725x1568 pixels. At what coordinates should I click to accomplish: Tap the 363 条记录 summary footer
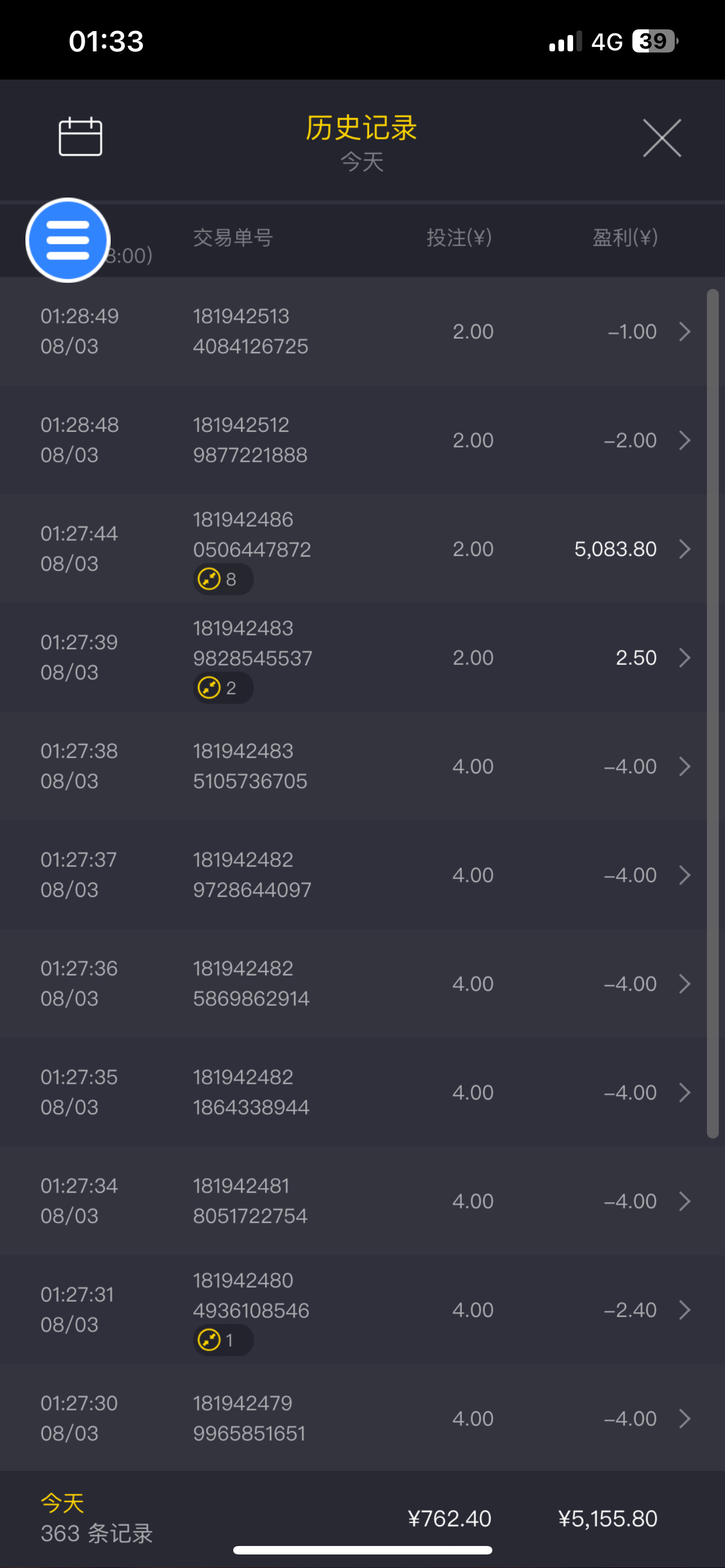(97, 1534)
